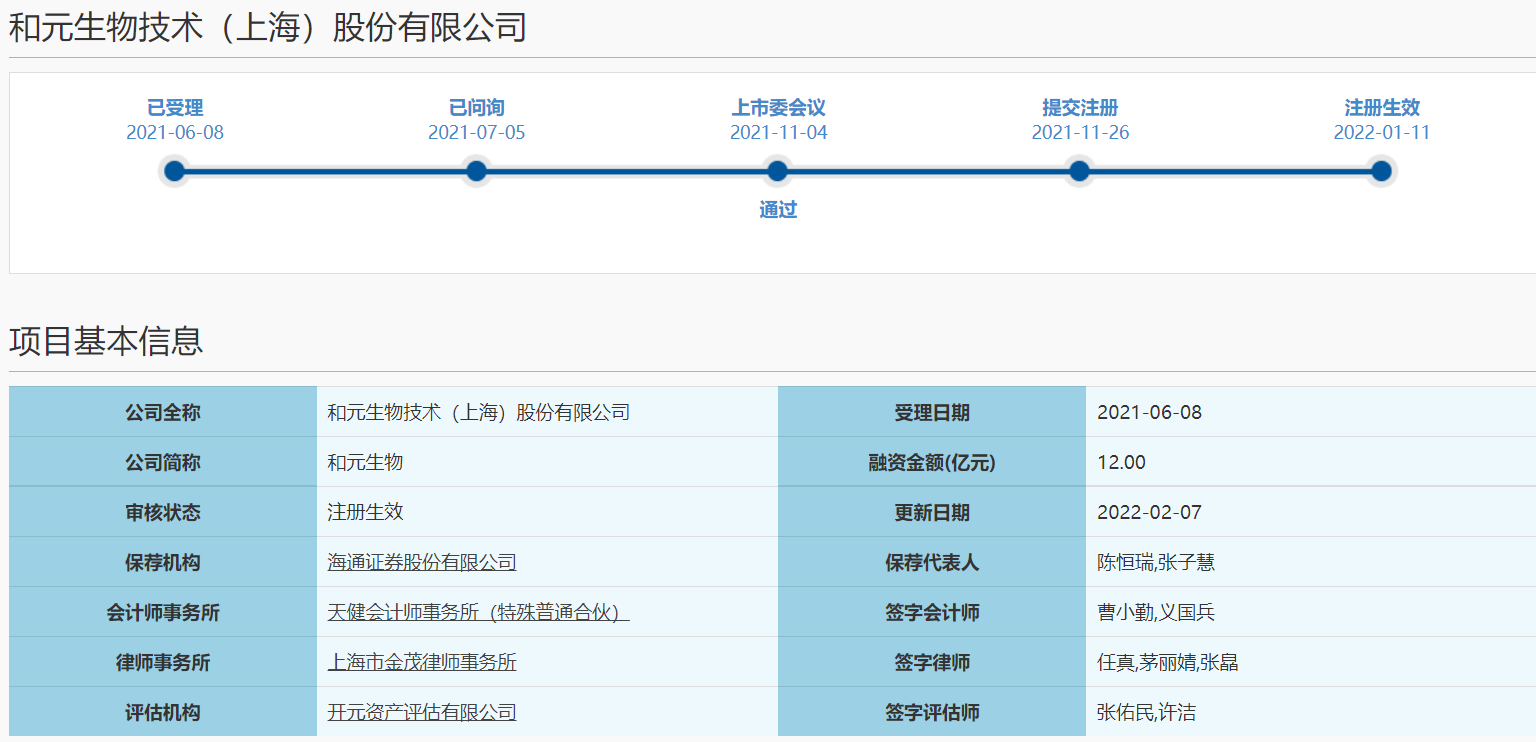Viewport: 1536px width, 742px height.
Task: Click the 保荐代表人 header cell
Action: click(x=932, y=562)
